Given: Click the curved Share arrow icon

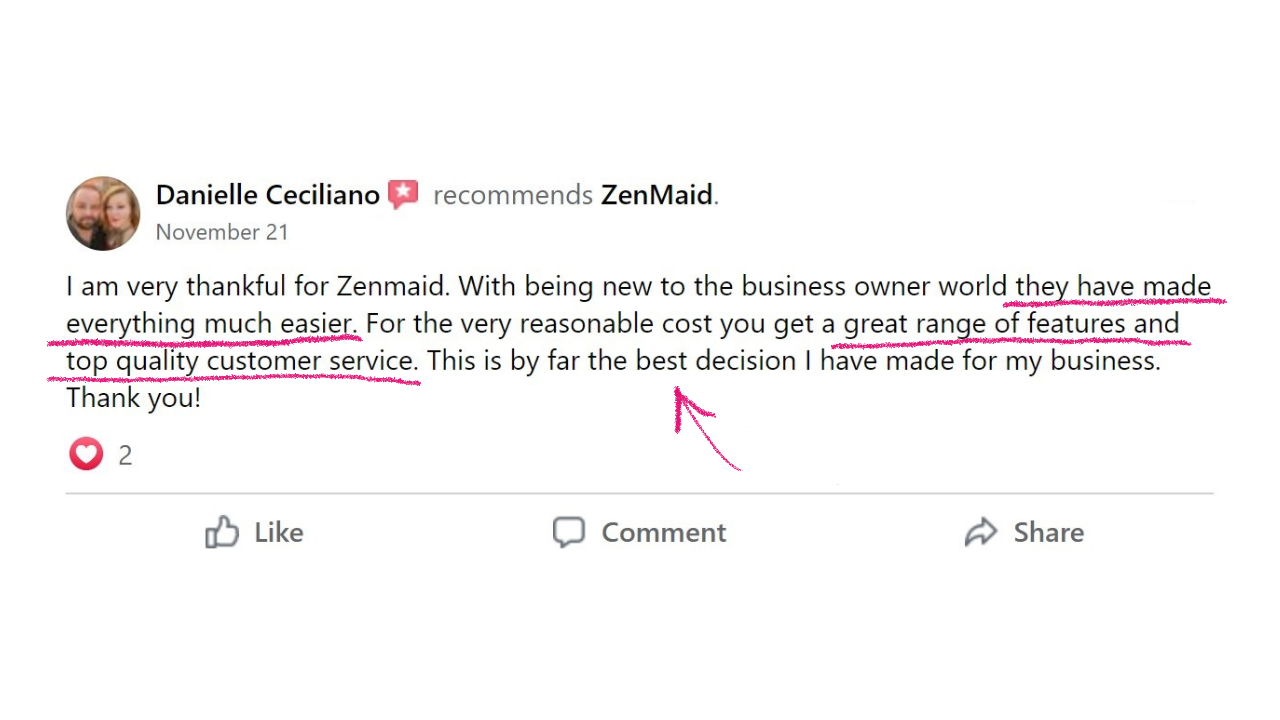Looking at the screenshot, I should tap(981, 532).
